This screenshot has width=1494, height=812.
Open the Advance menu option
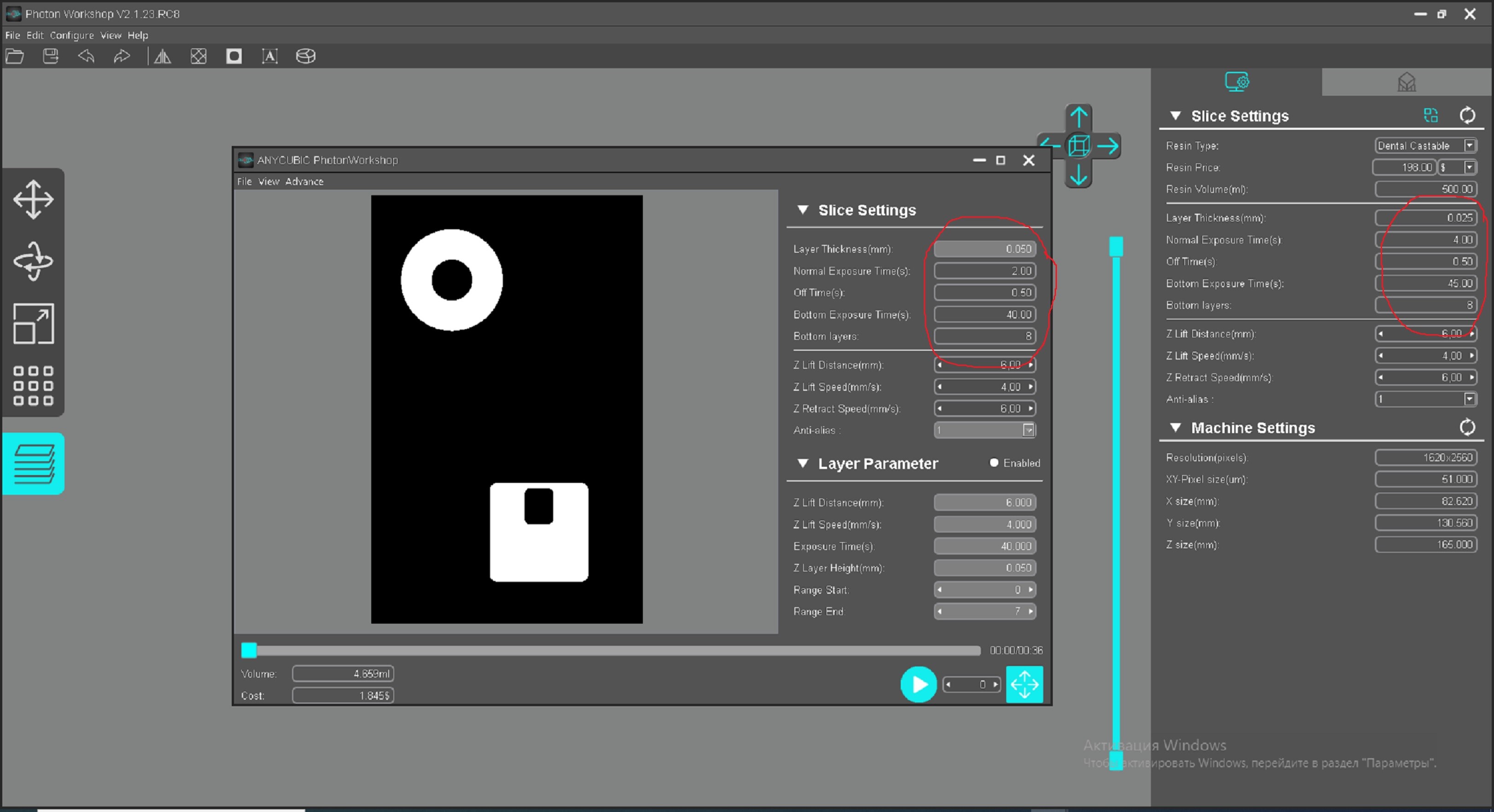pos(303,181)
